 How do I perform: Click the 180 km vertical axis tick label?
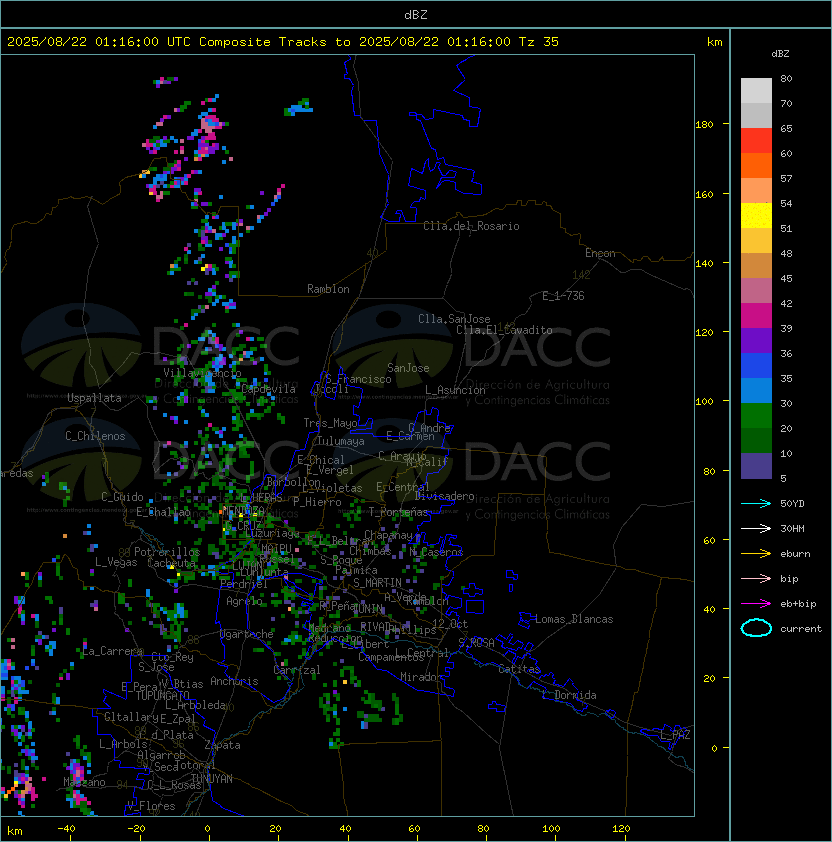[704, 125]
